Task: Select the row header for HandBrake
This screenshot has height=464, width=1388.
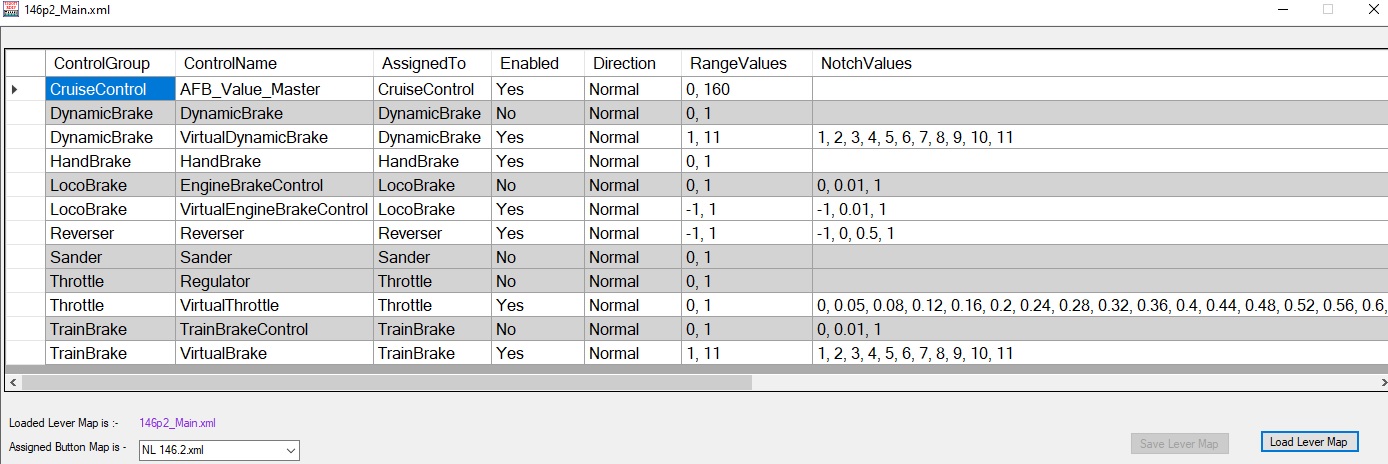Action: 25,161
